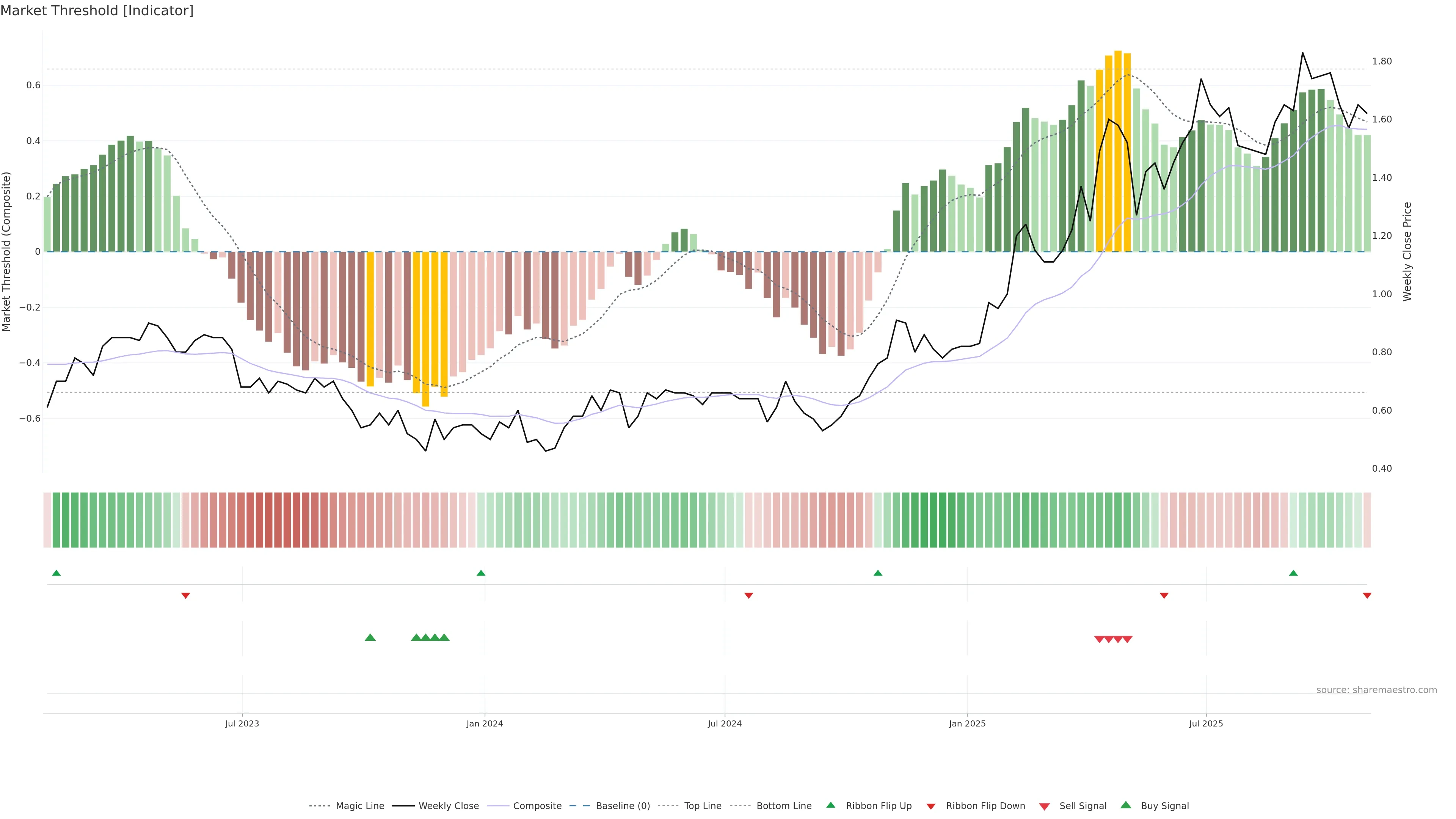The image size is (1456, 819).
Task: Click the Market Threshold [Indicator] title
Action: tap(97, 11)
